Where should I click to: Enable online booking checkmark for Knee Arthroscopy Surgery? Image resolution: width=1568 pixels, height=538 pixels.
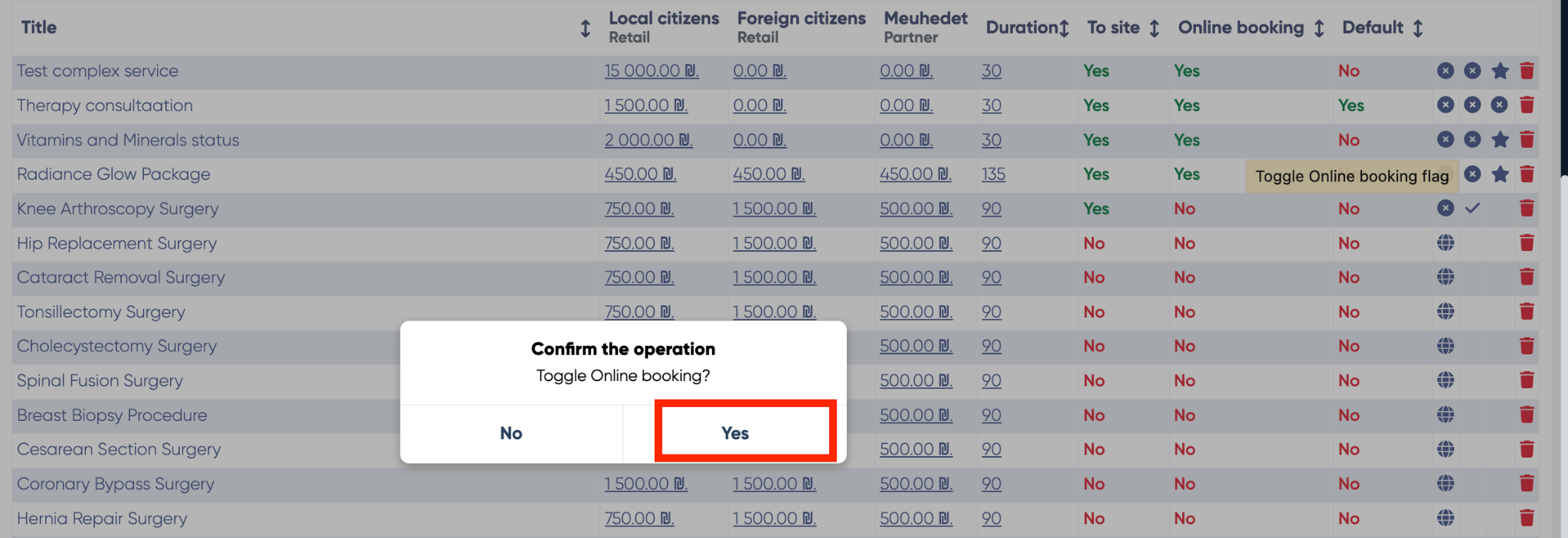(1472, 208)
